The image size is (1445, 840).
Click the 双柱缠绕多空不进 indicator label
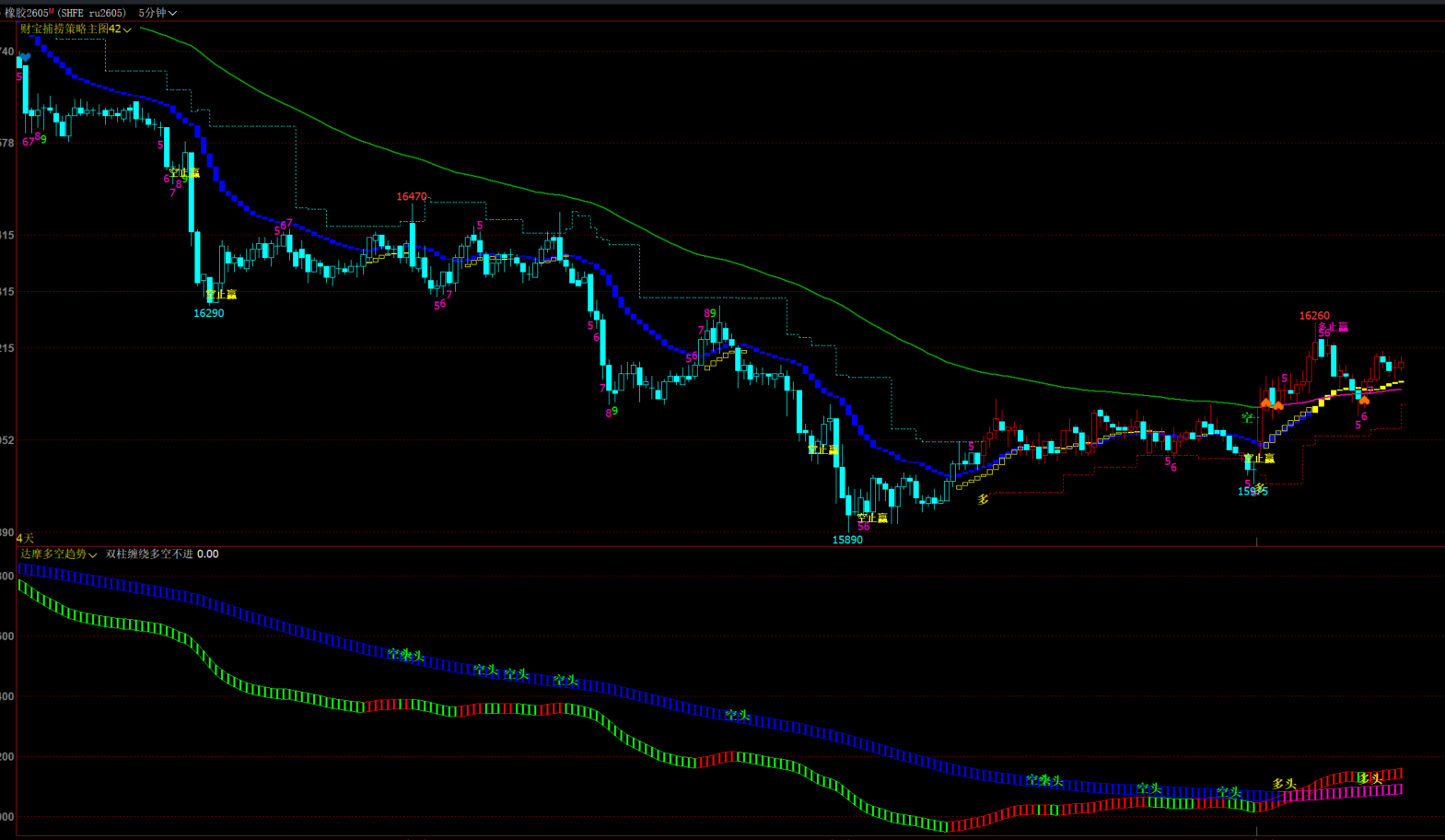(x=149, y=554)
